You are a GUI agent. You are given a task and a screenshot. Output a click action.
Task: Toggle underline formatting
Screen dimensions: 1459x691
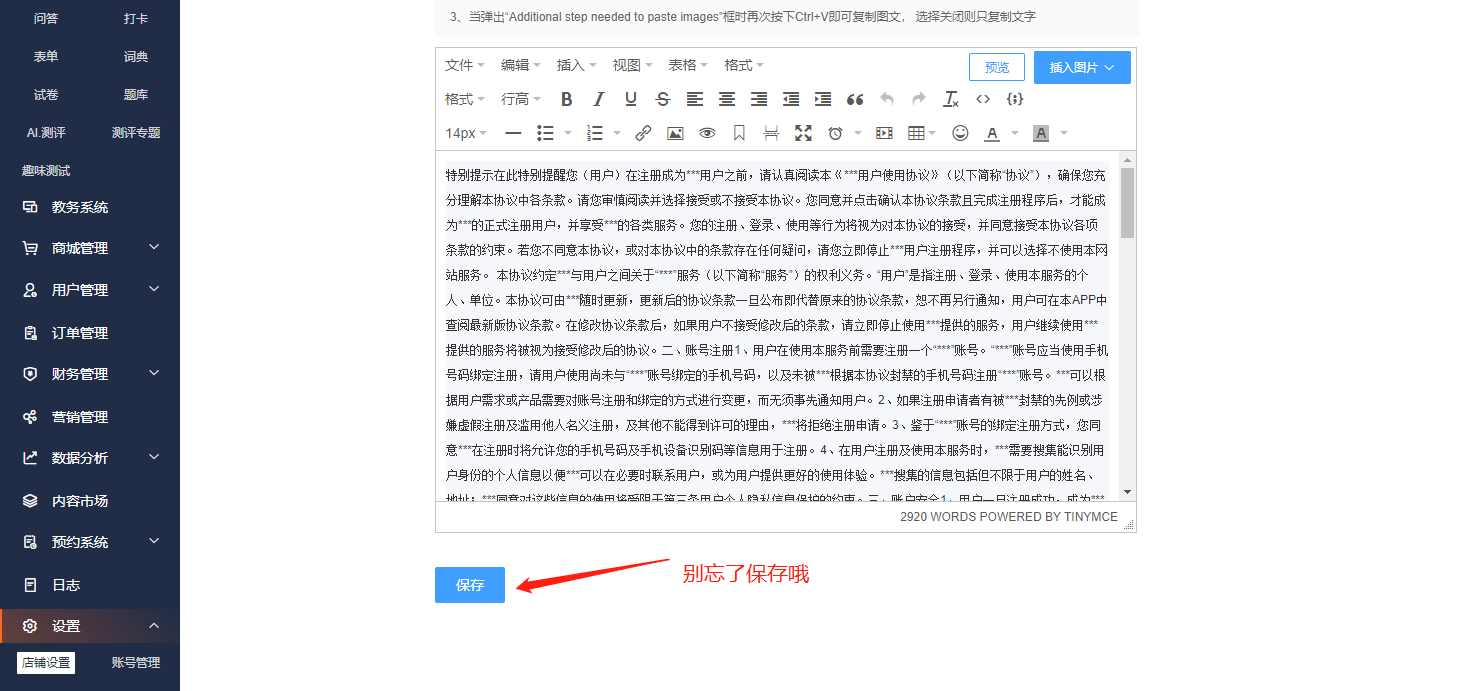pyautogui.click(x=630, y=99)
